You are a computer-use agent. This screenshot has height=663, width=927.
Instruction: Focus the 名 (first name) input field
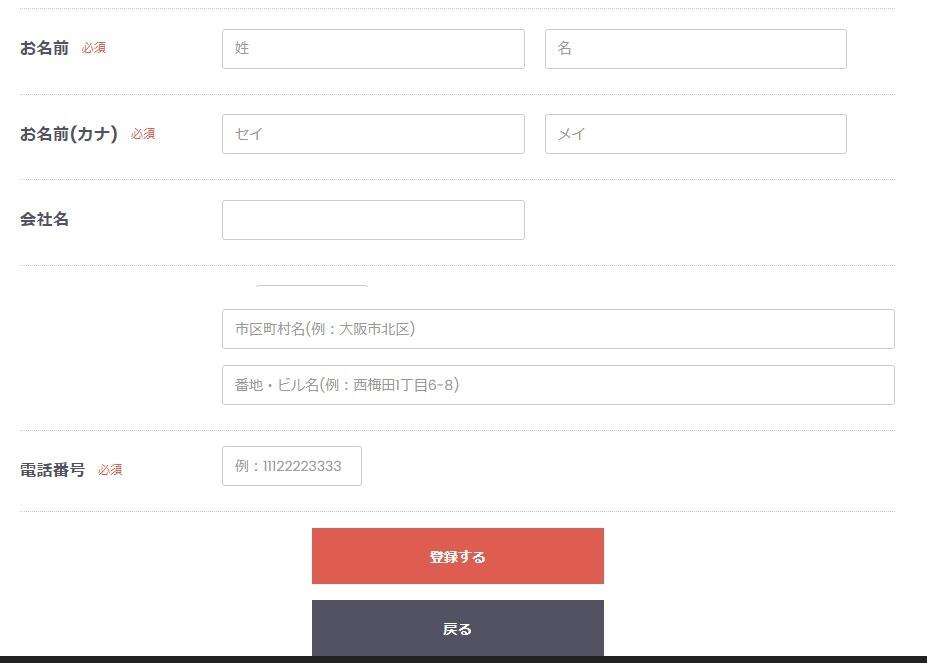pyautogui.click(x=695, y=49)
